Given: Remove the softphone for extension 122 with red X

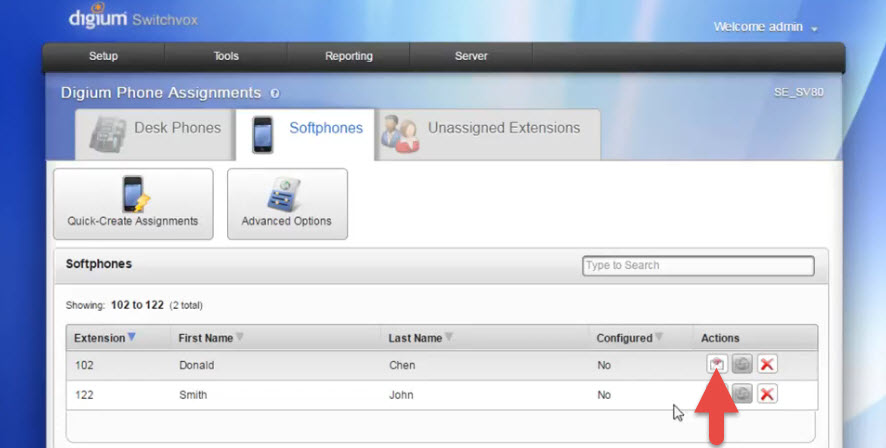Looking at the screenshot, I should coord(767,393).
